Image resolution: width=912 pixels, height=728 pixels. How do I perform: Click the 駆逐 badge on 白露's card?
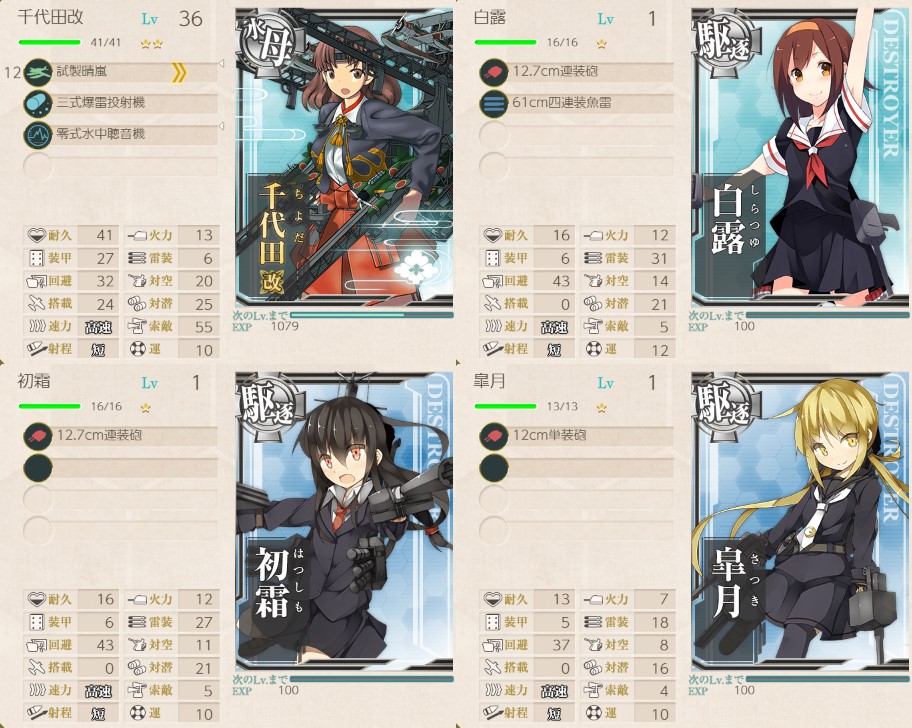(x=726, y=44)
